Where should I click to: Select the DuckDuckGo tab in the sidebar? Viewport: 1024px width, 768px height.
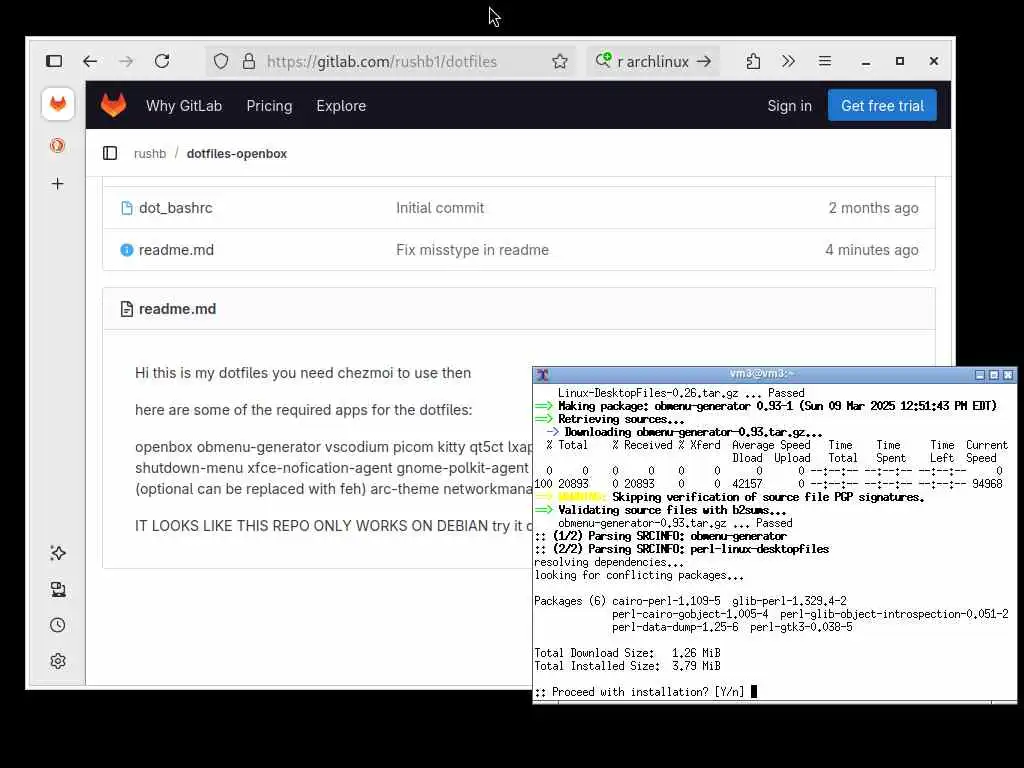(x=57, y=145)
